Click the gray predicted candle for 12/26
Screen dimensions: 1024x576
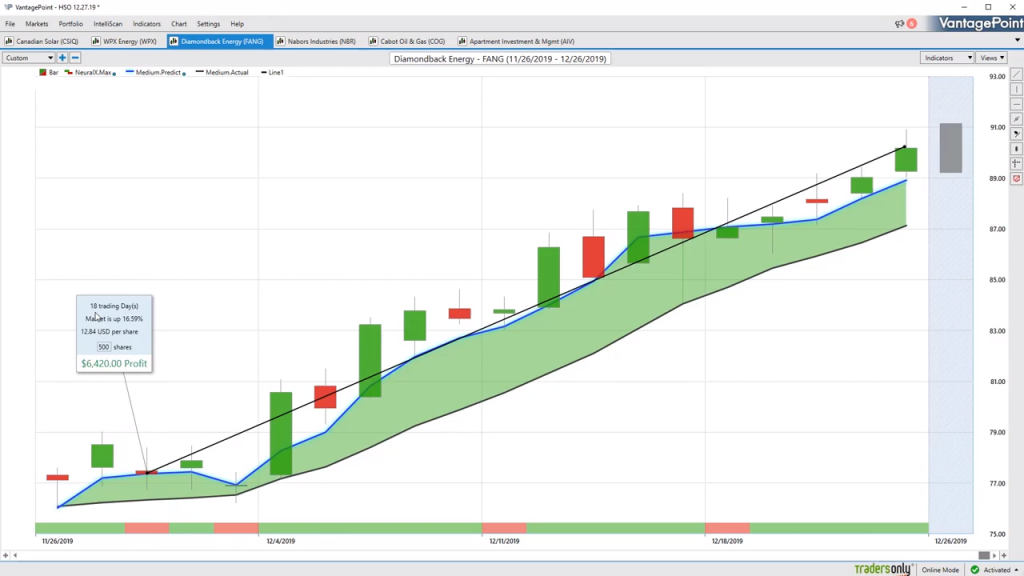950,148
